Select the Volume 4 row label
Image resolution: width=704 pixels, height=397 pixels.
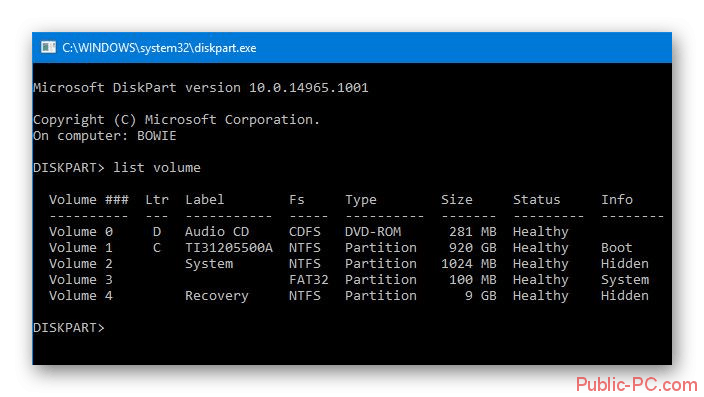coord(81,296)
